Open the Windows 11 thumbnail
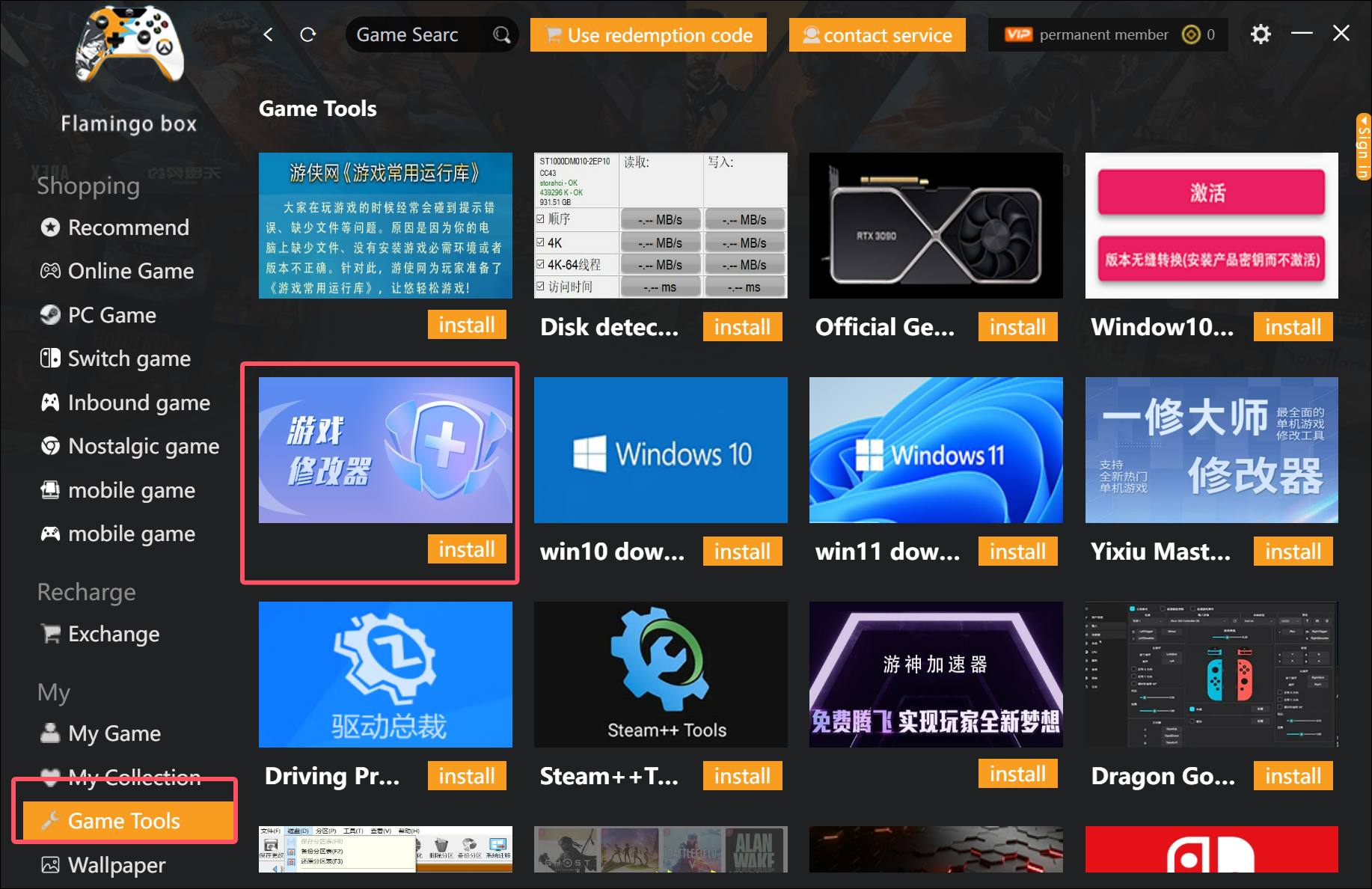 coord(936,450)
